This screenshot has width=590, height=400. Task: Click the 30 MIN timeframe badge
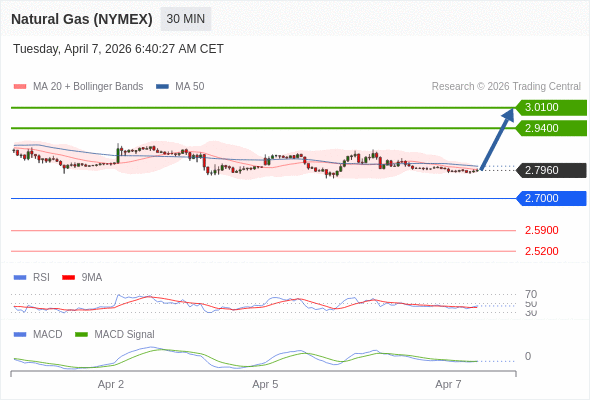(186, 19)
